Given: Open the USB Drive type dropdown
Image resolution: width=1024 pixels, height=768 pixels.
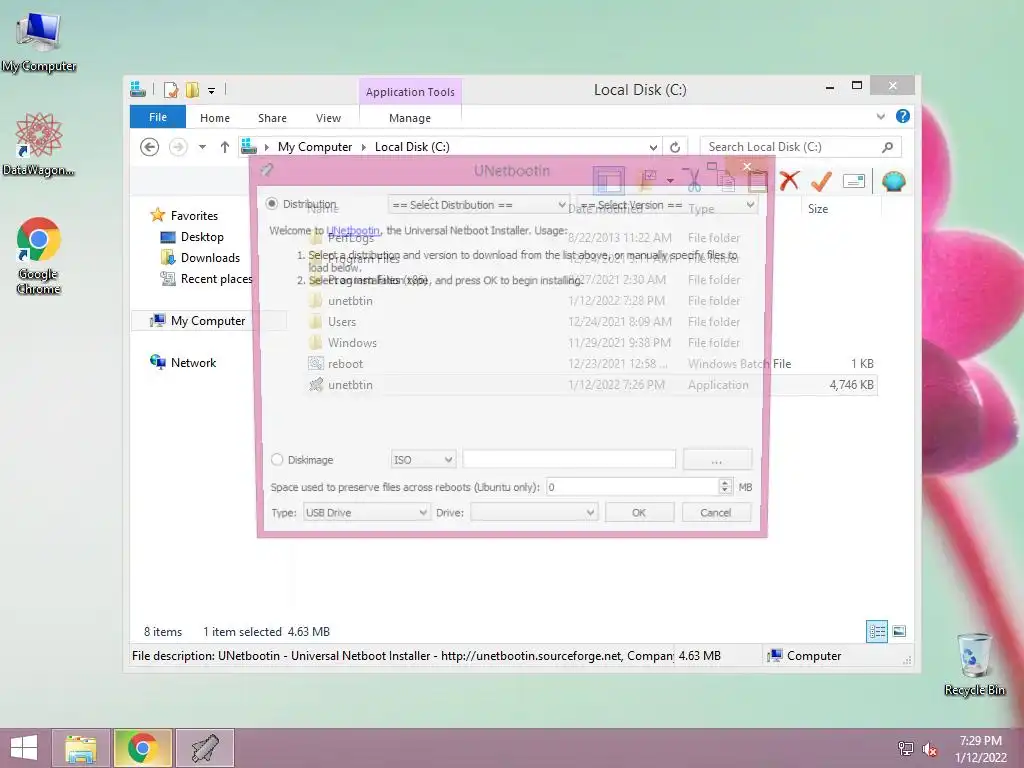Looking at the screenshot, I should pos(366,513).
